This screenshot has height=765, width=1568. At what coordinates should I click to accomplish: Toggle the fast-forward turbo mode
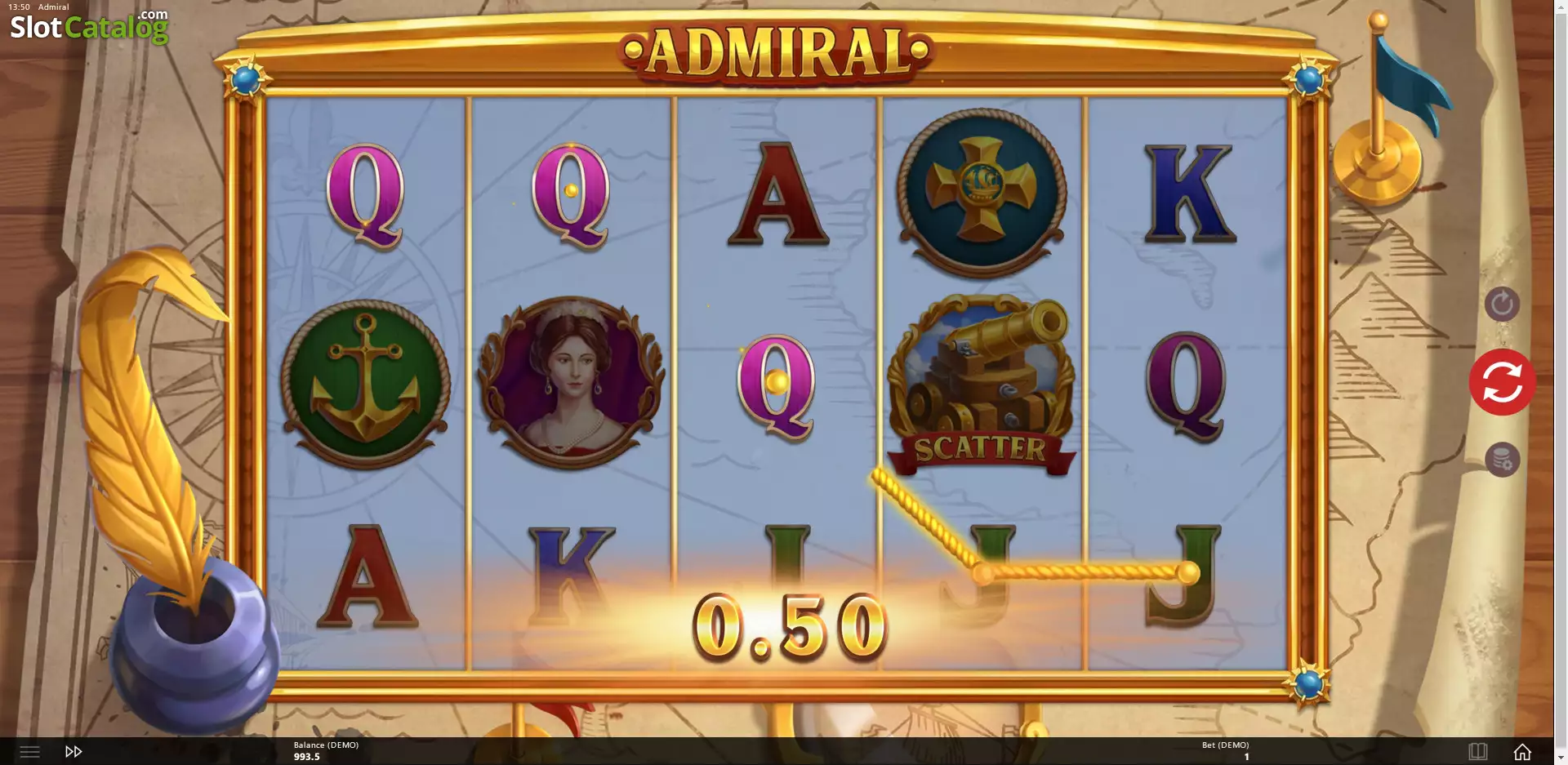[x=73, y=751]
